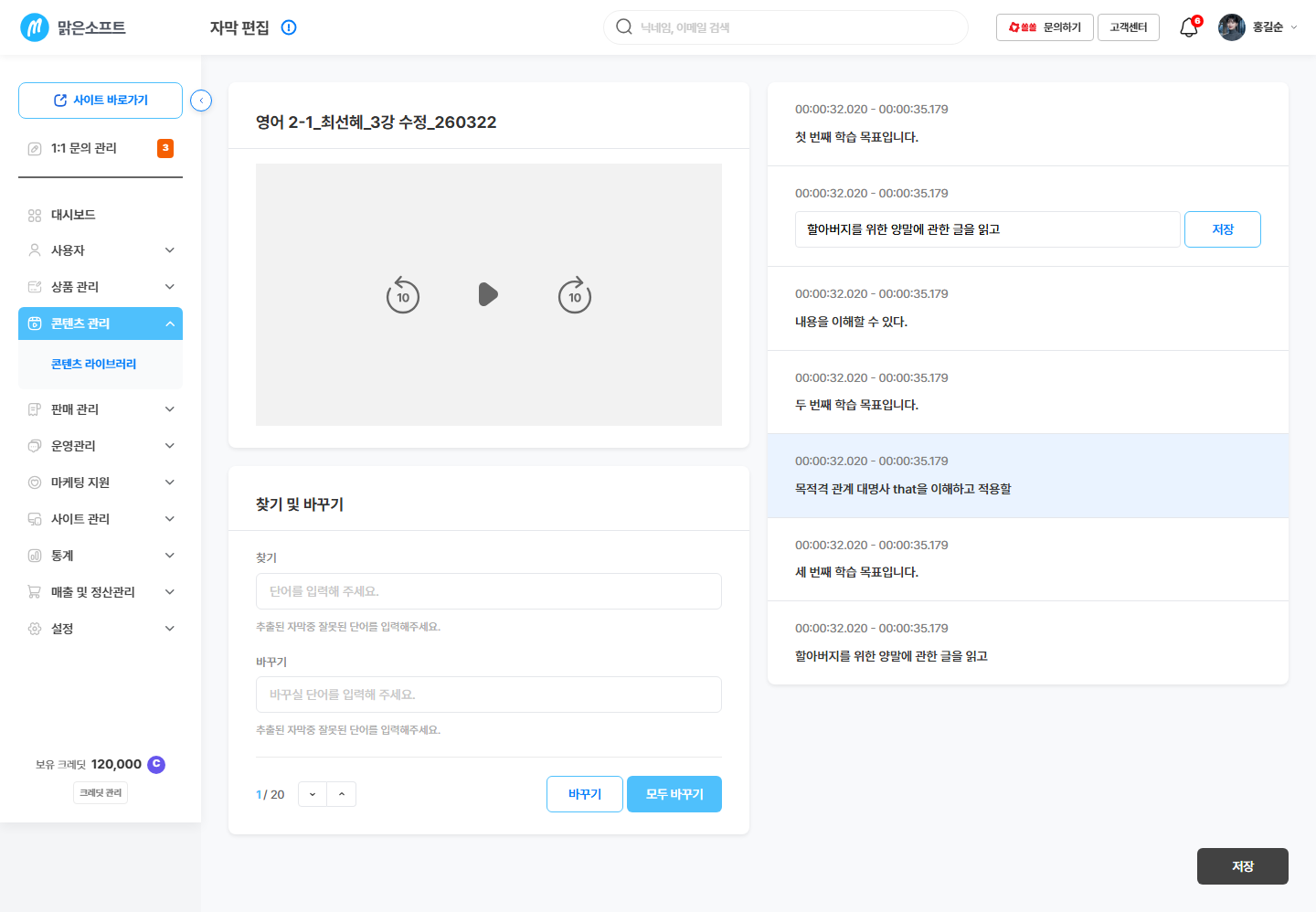The image size is (1316, 912).
Task: Expand the 매출 및 정산관리 chevron
Action: point(170,592)
